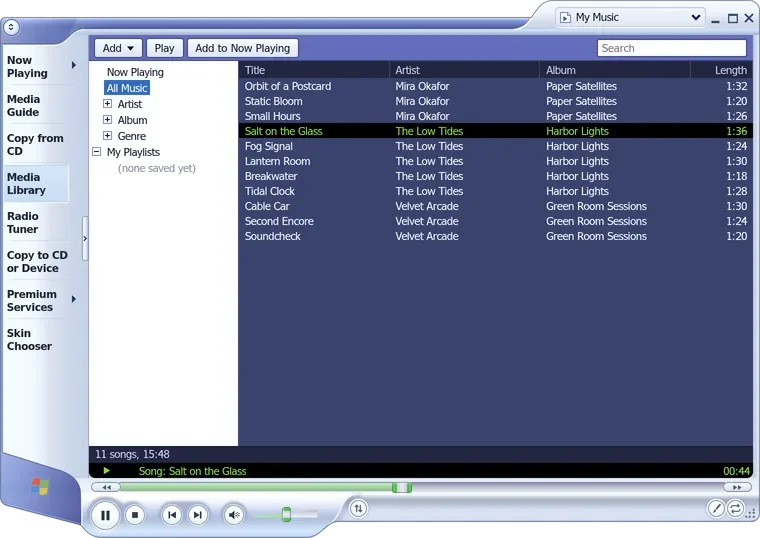Select the song Tidal Clock
Screen dimensions: 760x538
tap(495, 191)
